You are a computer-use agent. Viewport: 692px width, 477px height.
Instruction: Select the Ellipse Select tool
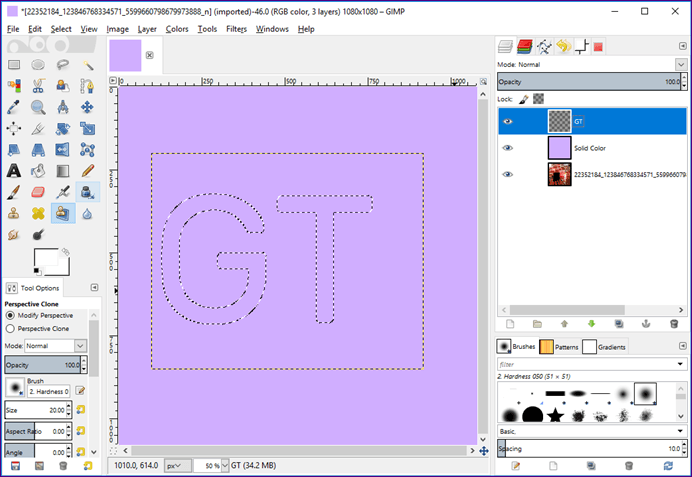[38, 65]
